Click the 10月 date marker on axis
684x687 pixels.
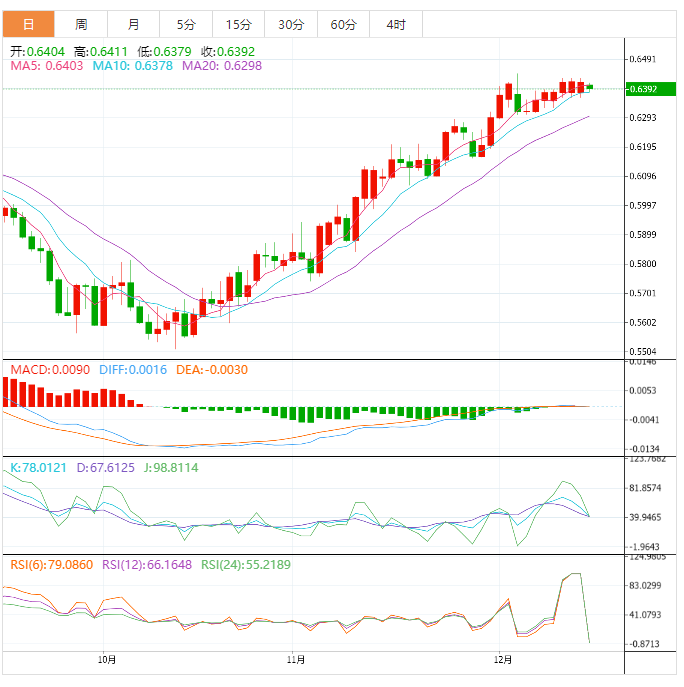[108, 660]
